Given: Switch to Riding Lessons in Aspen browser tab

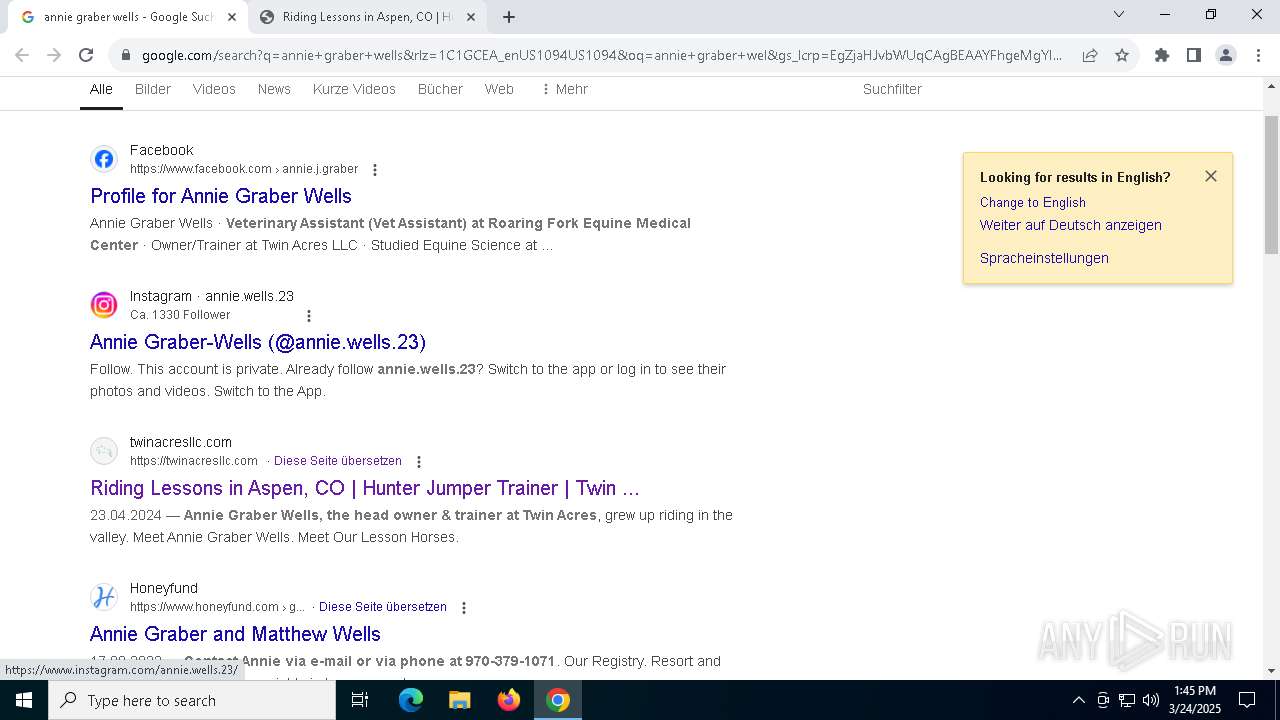Looking at the screenshot, I should (x=367, y=17).
